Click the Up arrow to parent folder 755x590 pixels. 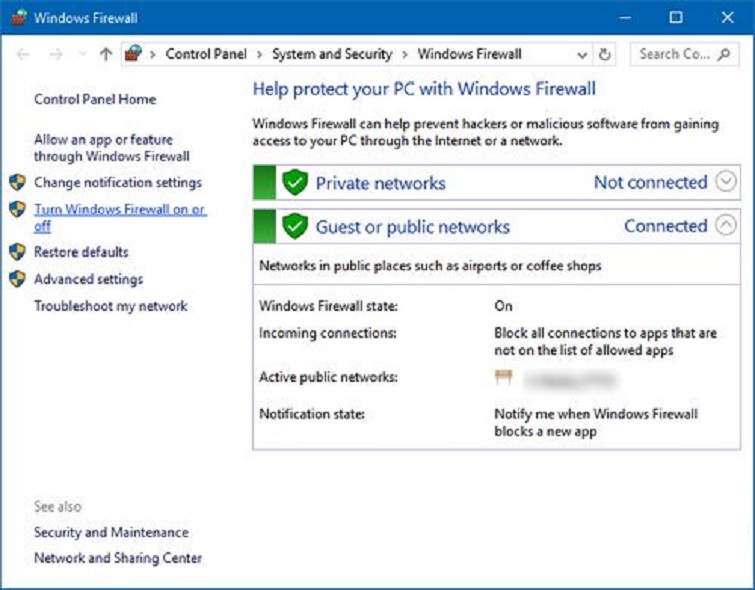click(106, 54)
